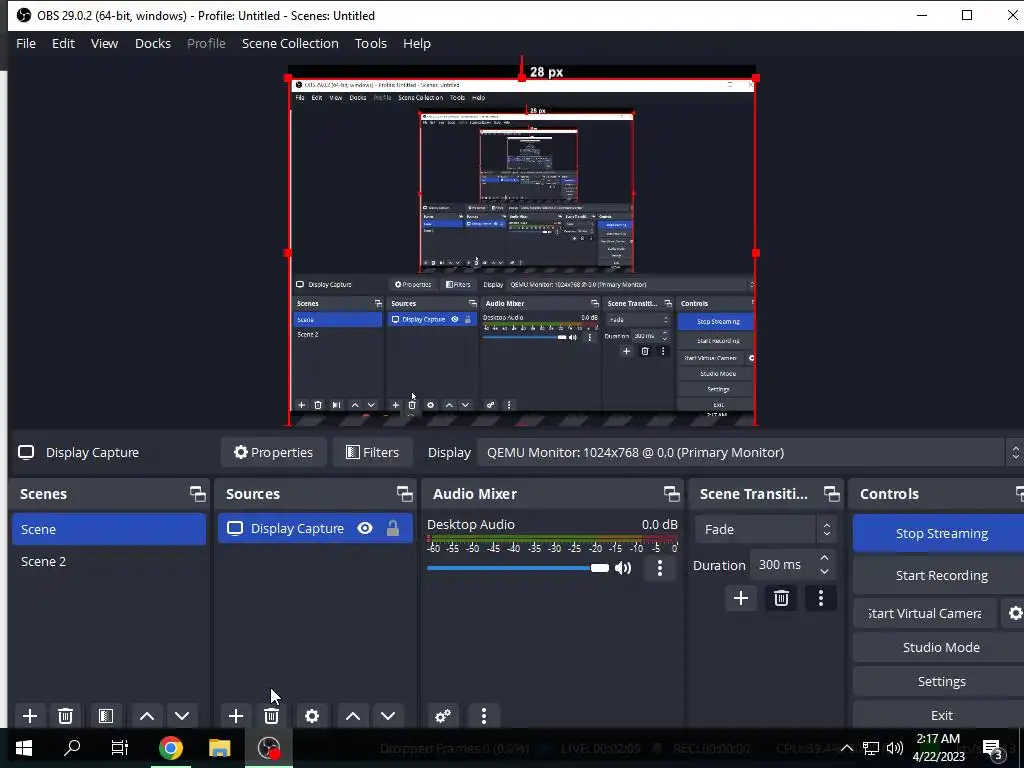Open the Help menu

pos(417,43)
